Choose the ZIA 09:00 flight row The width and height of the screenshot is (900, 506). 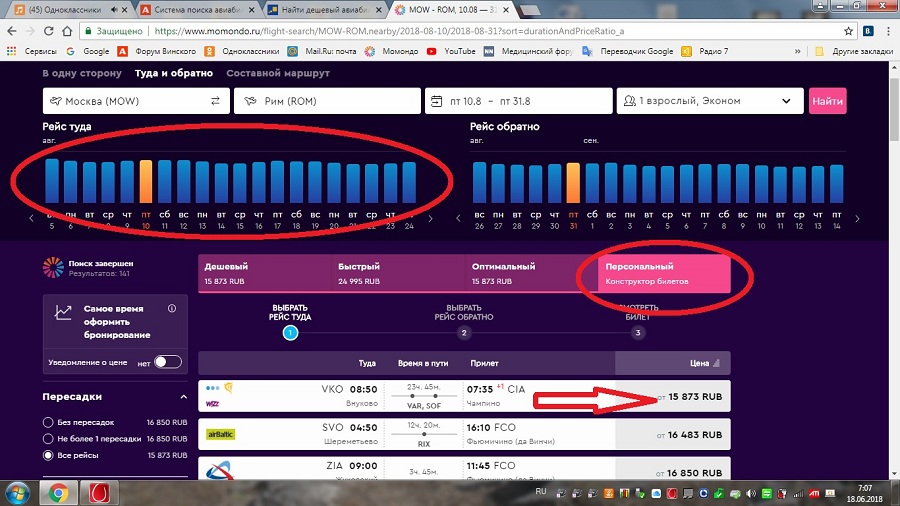(464, 469)
